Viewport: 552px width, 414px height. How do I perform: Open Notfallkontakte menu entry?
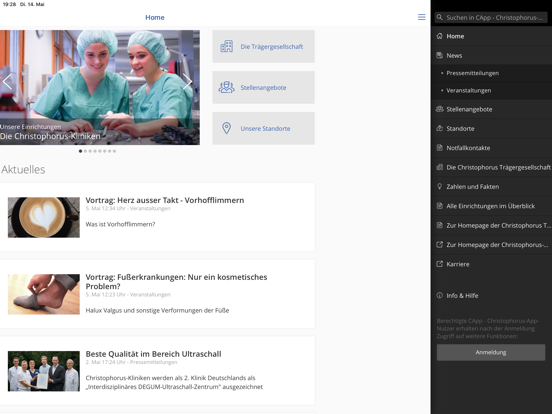pyautogui.click(x=491, y=148)
